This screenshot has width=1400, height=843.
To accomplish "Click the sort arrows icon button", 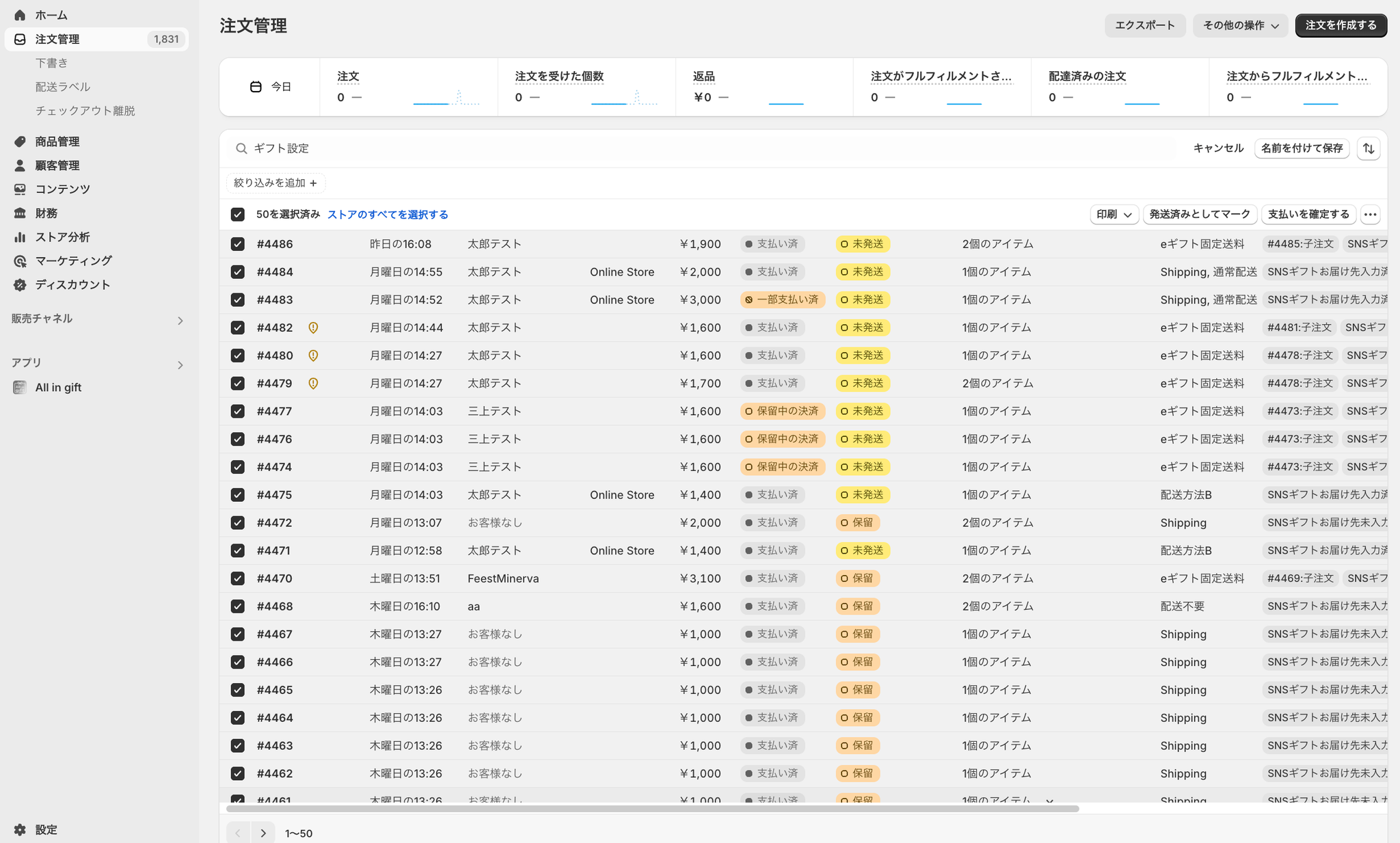I will click(1369, 148).
